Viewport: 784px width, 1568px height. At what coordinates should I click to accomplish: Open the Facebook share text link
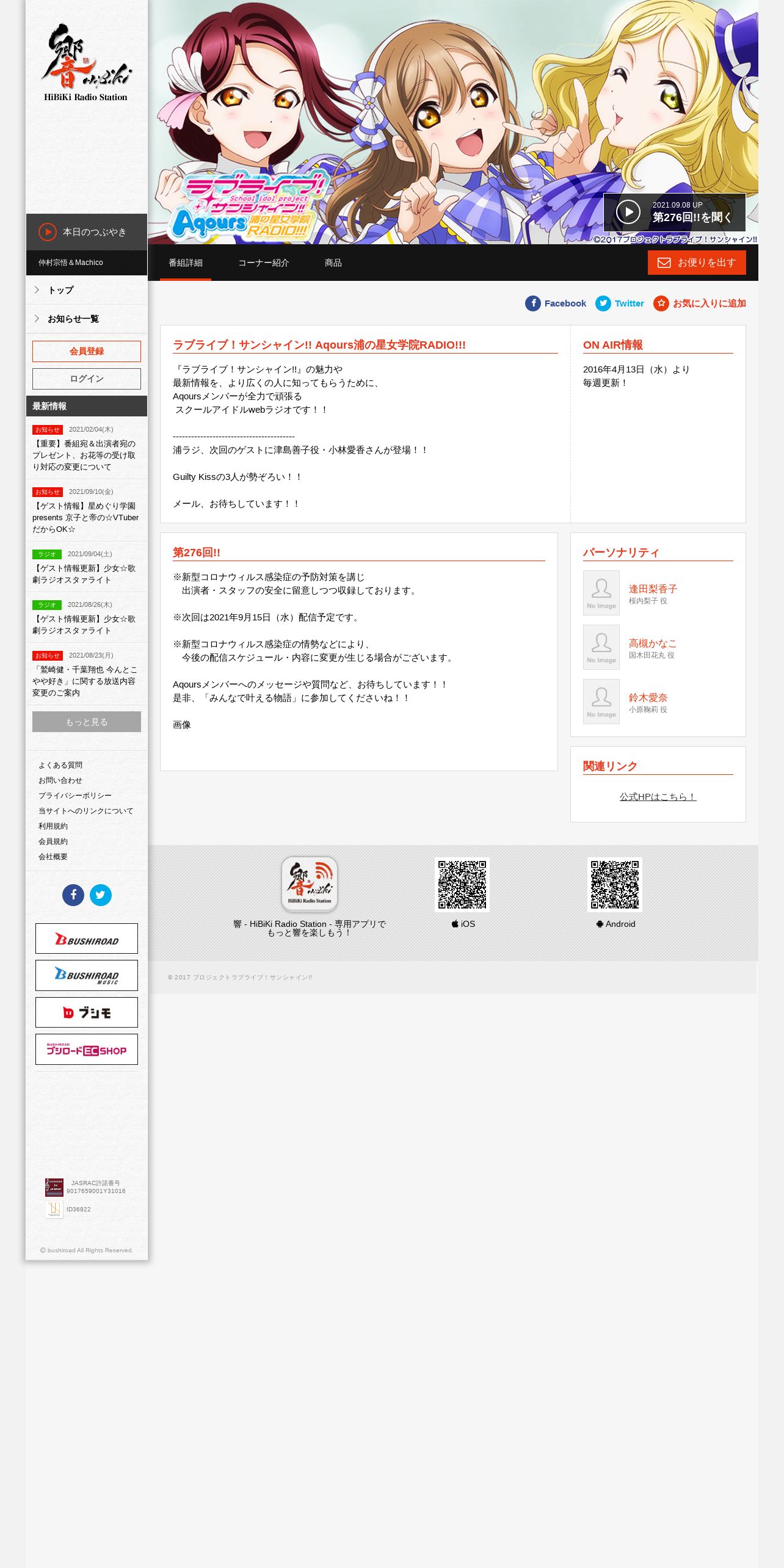[x=565, y=303]
